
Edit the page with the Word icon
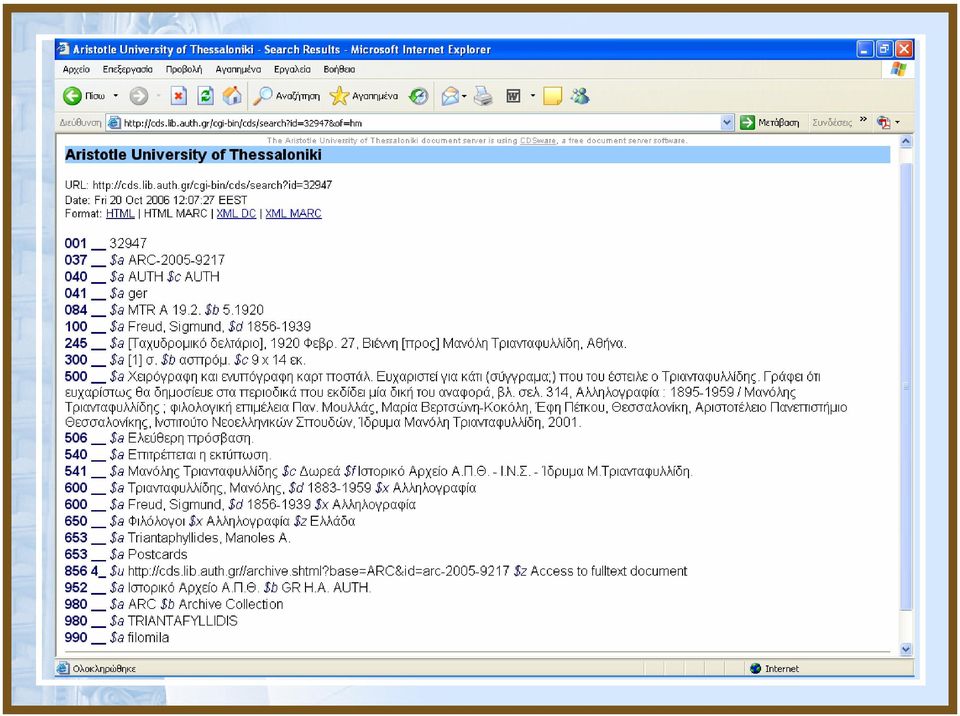pyautogui.click(x=513, y=96)
